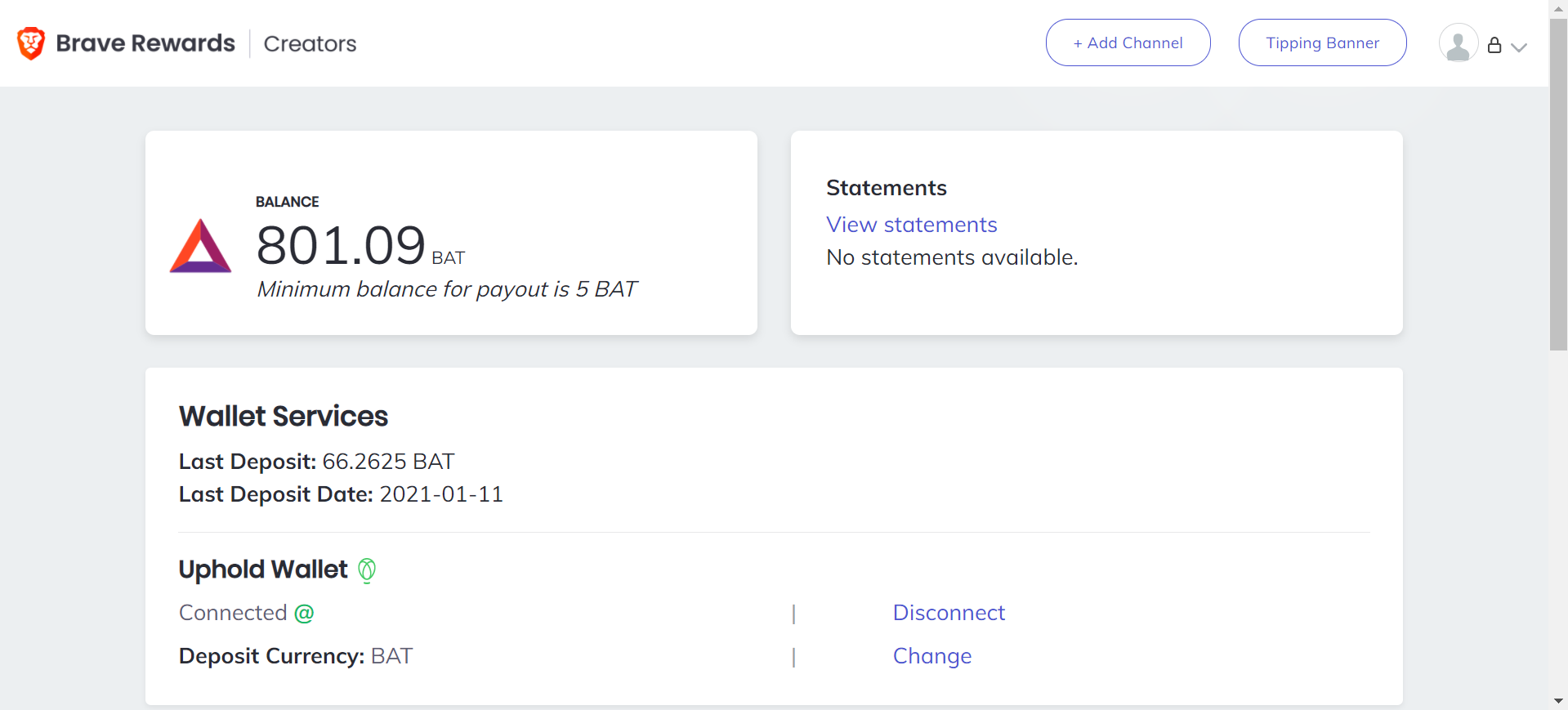Click the scrollbar up arrow
Viewport: 1568px width, 710px height.
(1558, 7)
